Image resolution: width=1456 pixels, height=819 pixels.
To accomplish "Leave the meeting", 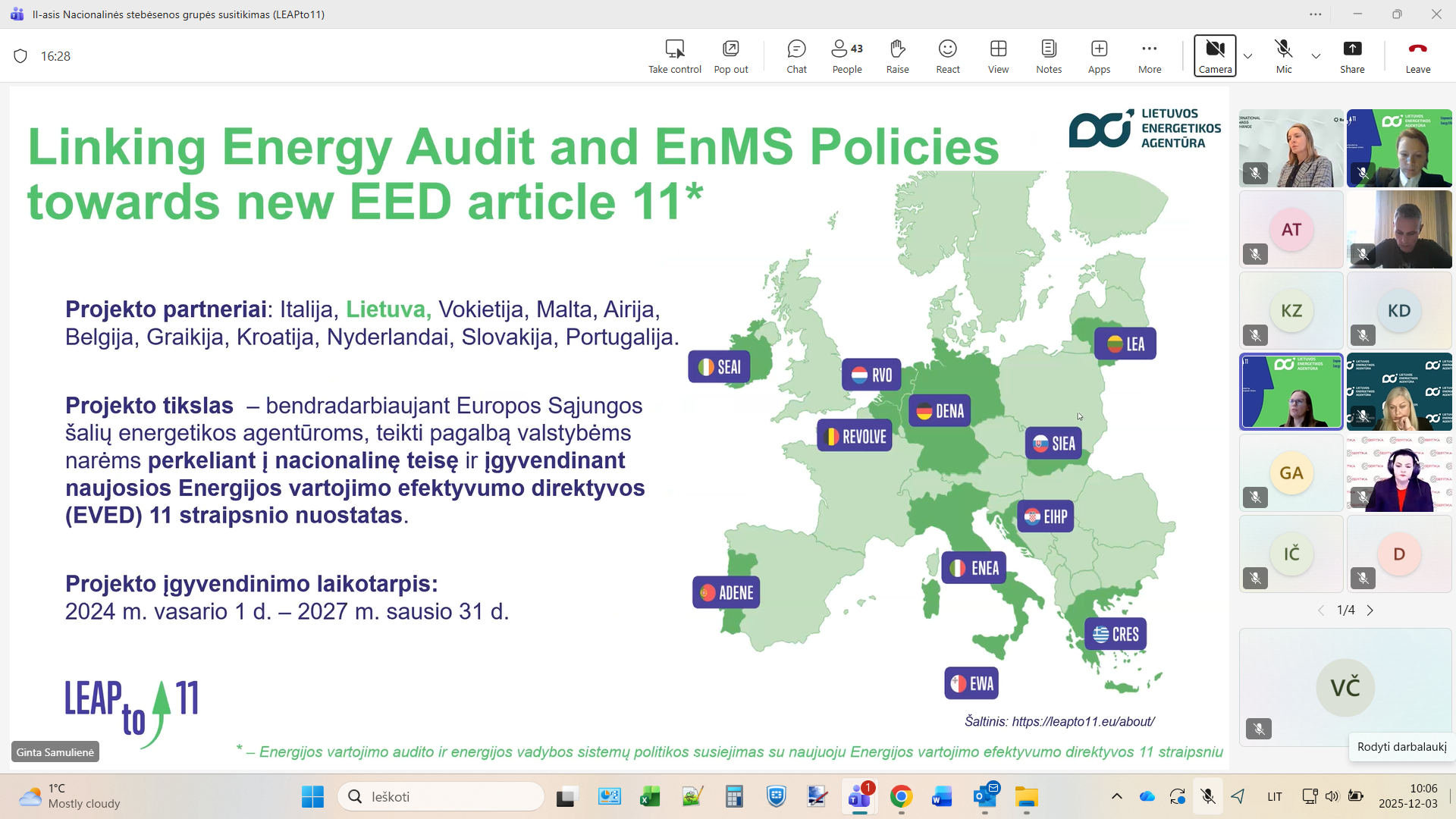I will point(1417,56).
